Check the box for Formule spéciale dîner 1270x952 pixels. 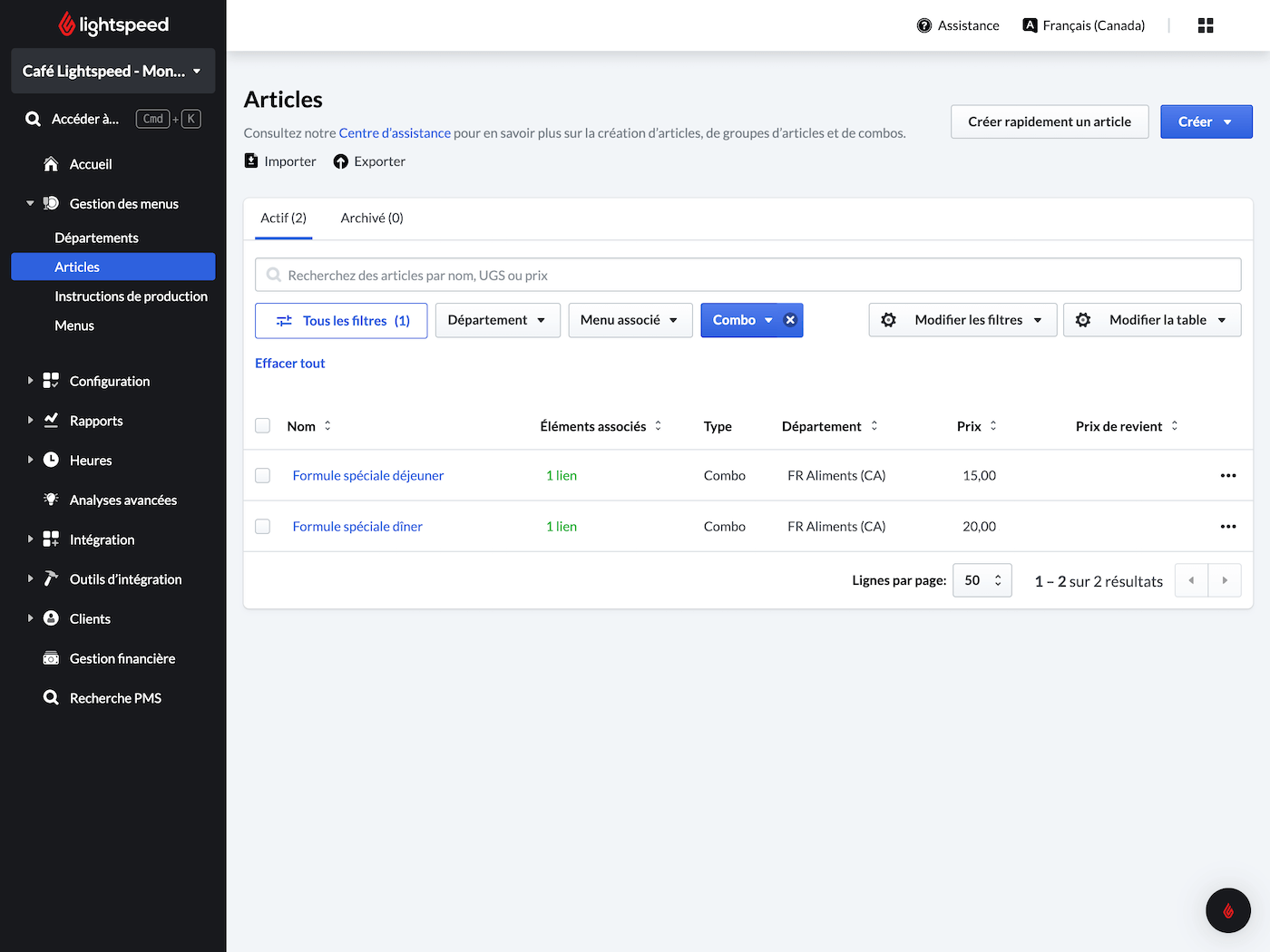tap(263, 526)
